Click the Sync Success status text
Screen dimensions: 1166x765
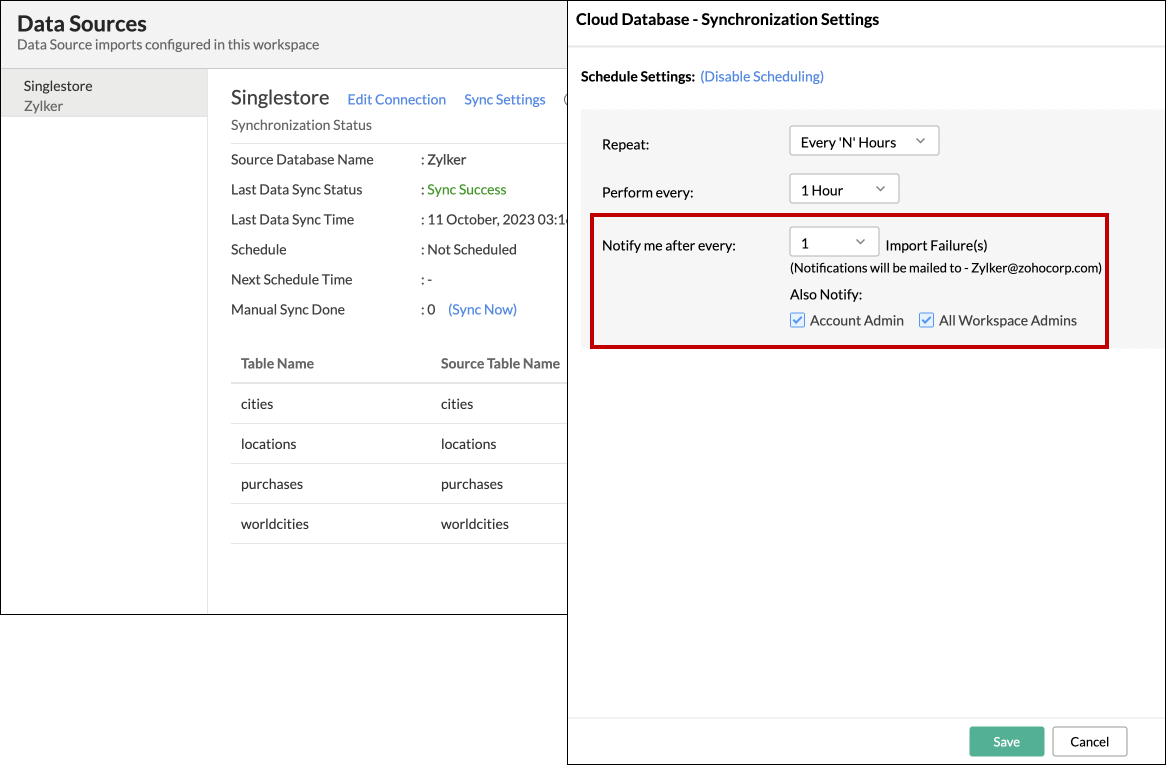pos(466,189)
